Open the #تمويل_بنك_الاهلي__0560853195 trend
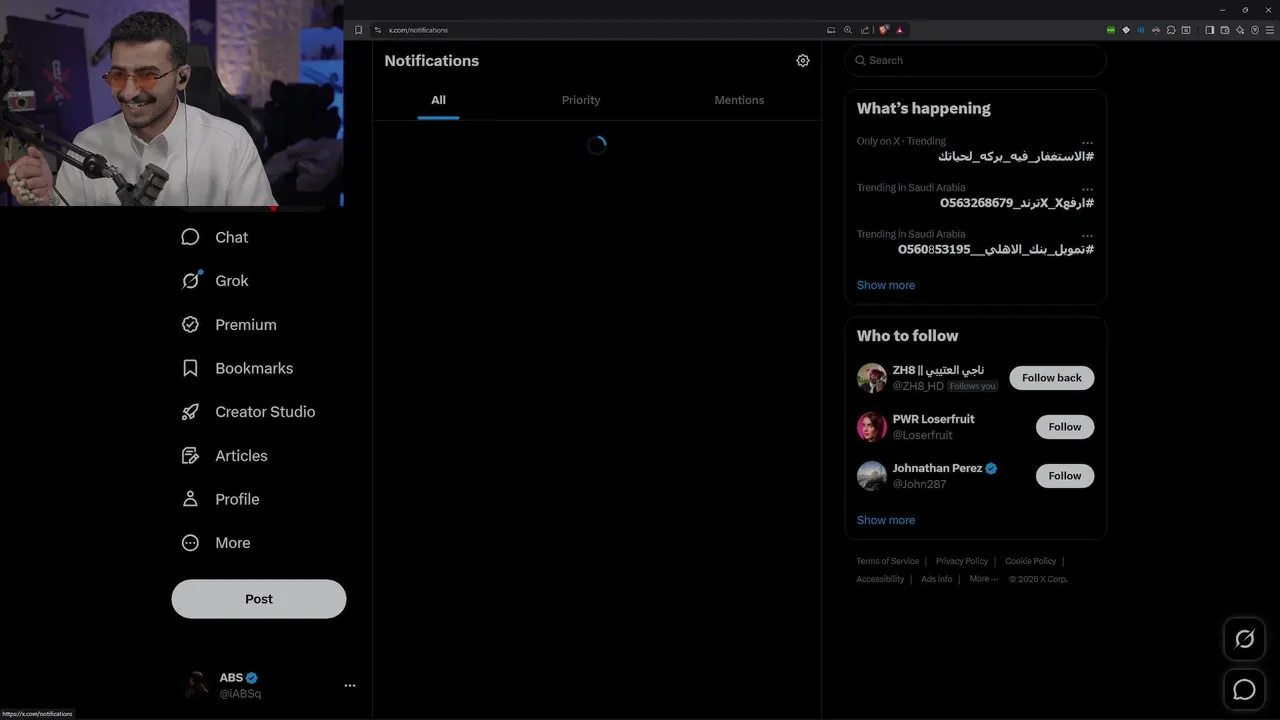This screenshot has height=720, width=1280. coord(996,250)
